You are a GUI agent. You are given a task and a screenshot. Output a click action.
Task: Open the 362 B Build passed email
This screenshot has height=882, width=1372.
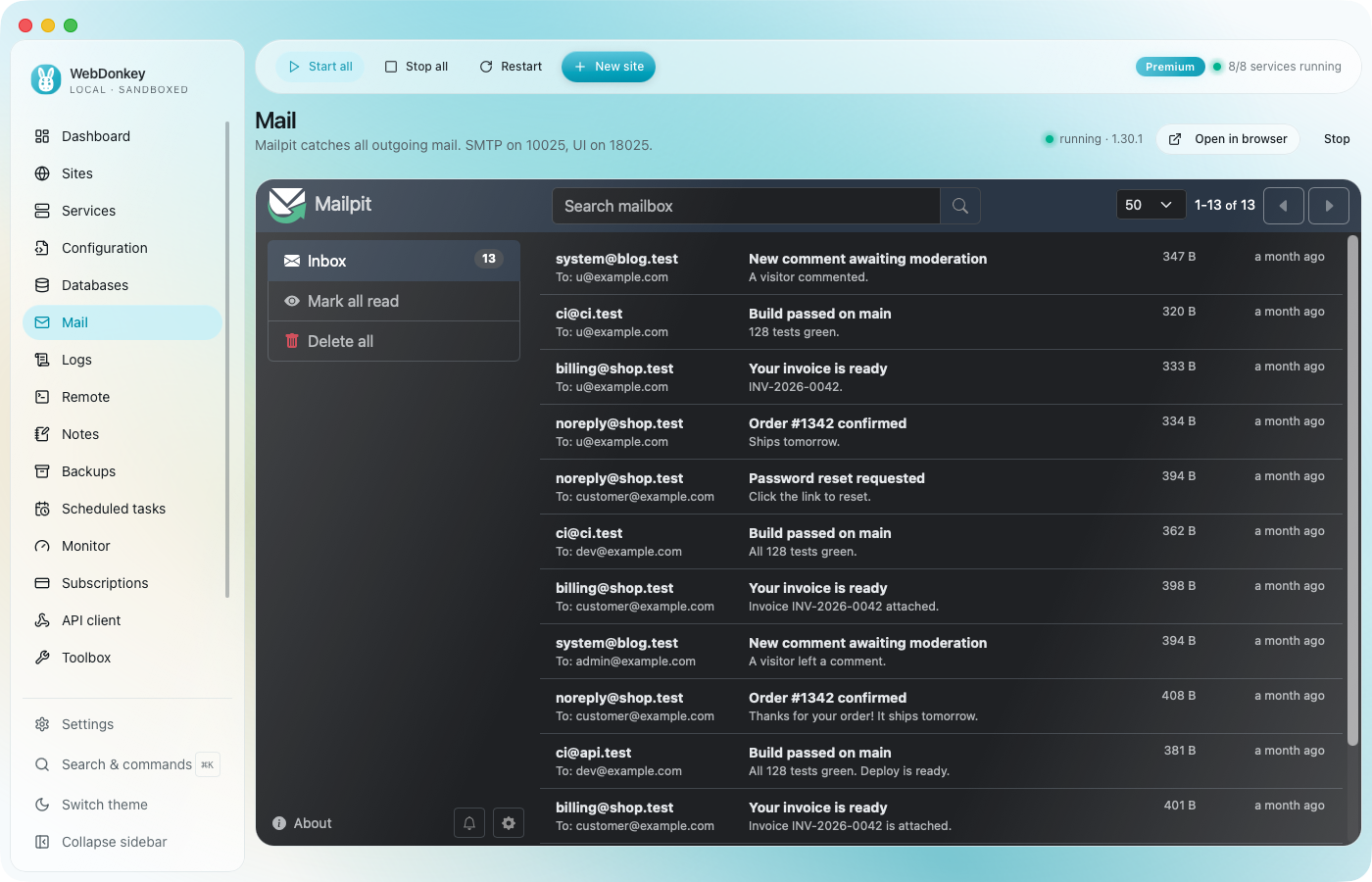[943, 542]
